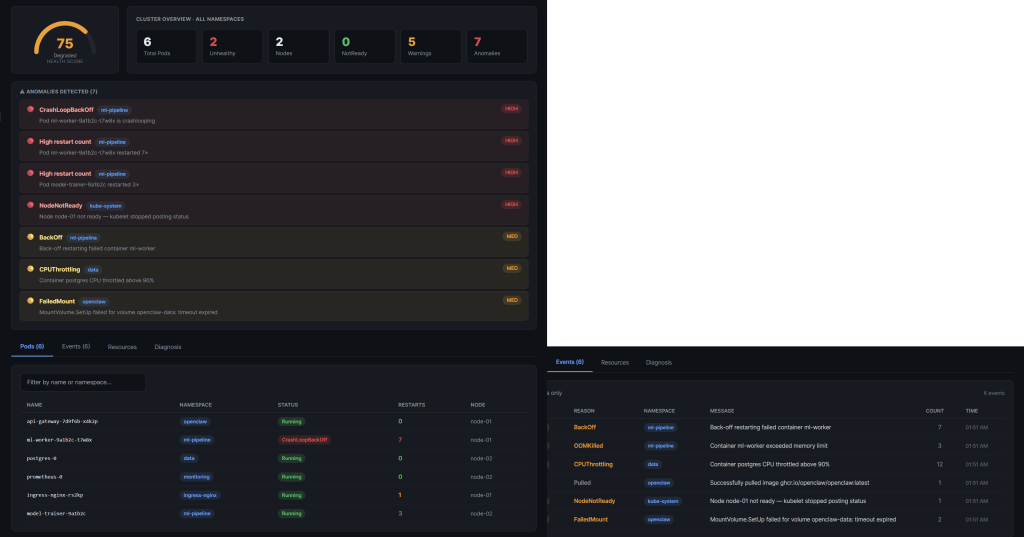
Task: Click the health score gauge showing 75
Action: (65, 43)
